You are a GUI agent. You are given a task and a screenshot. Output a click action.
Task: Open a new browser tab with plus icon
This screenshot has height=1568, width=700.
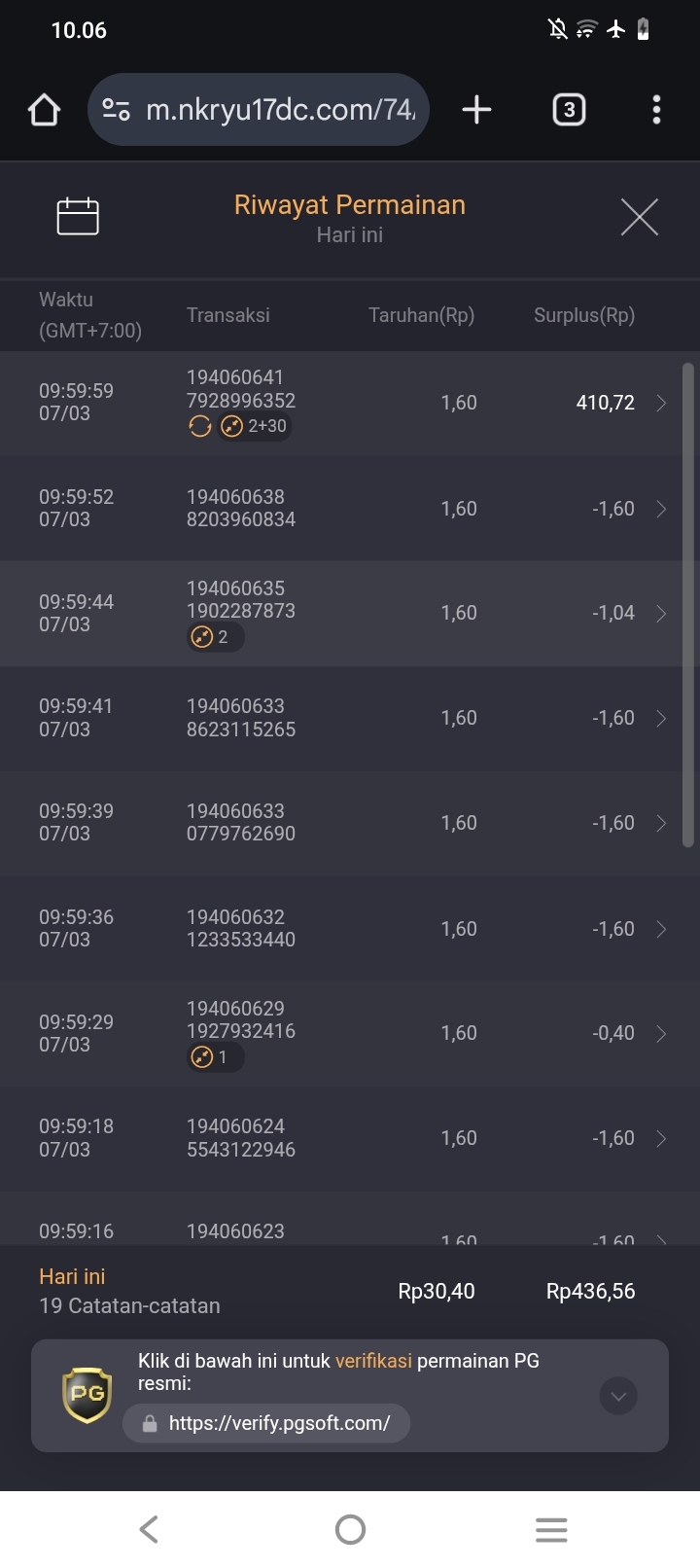[476, 110]
